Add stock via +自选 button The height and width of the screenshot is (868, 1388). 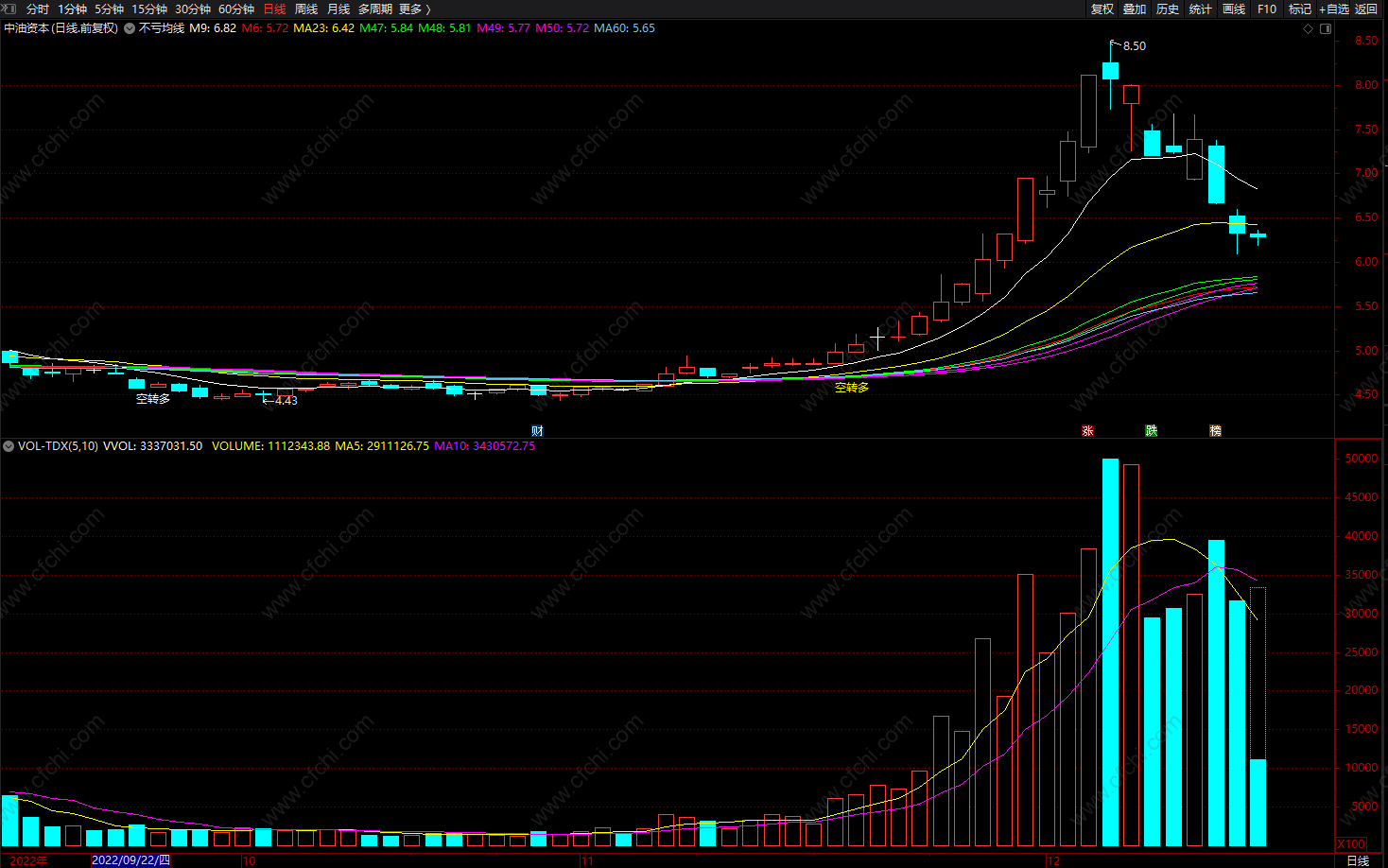point(1334,9)
